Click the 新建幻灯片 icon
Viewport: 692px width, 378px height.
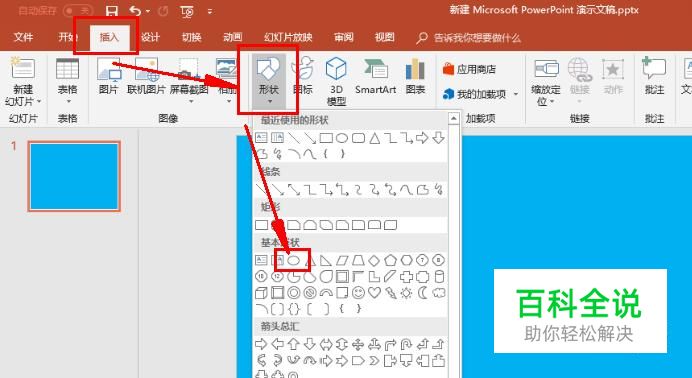tap(23, 68)
